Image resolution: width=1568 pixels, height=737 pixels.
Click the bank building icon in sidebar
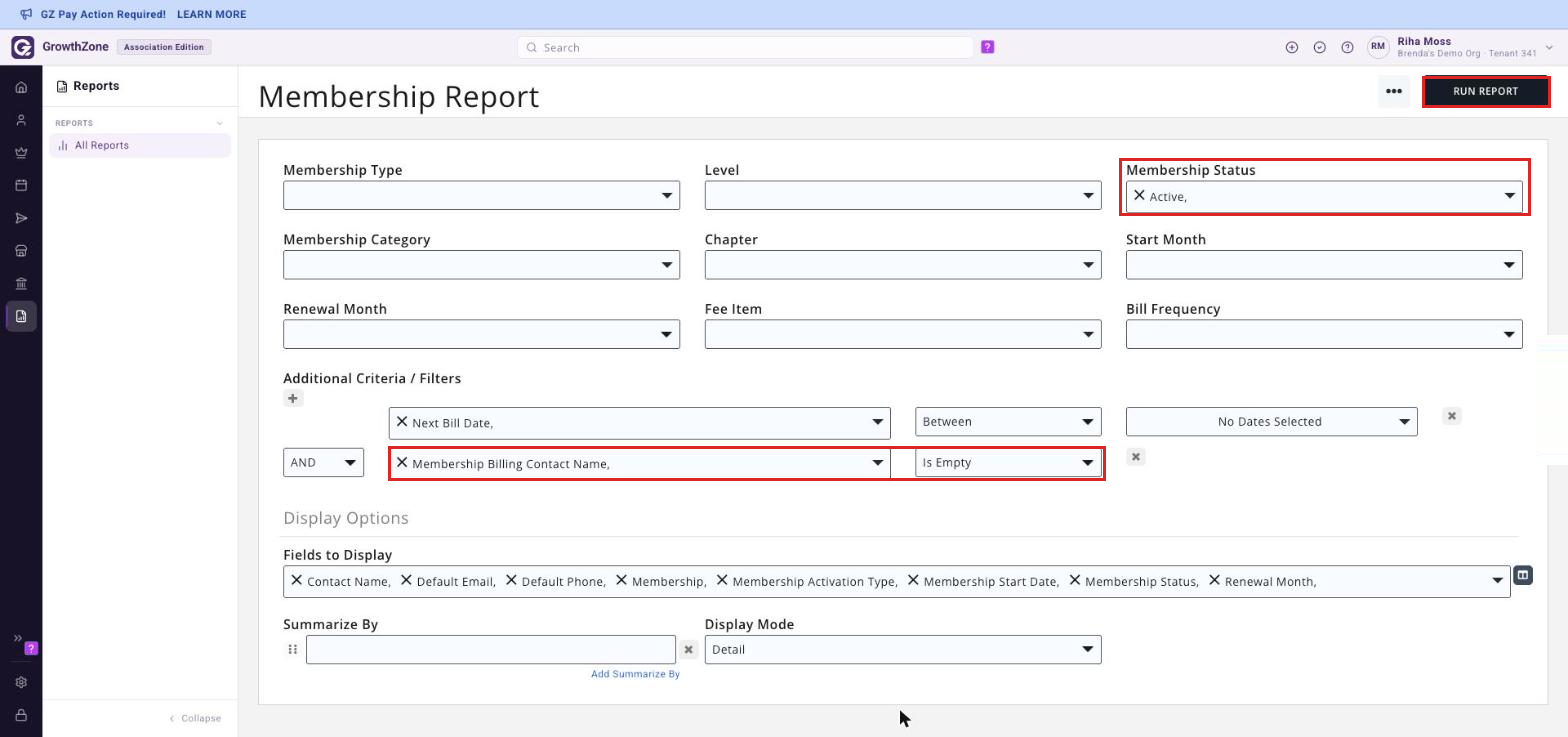(21, 283)
